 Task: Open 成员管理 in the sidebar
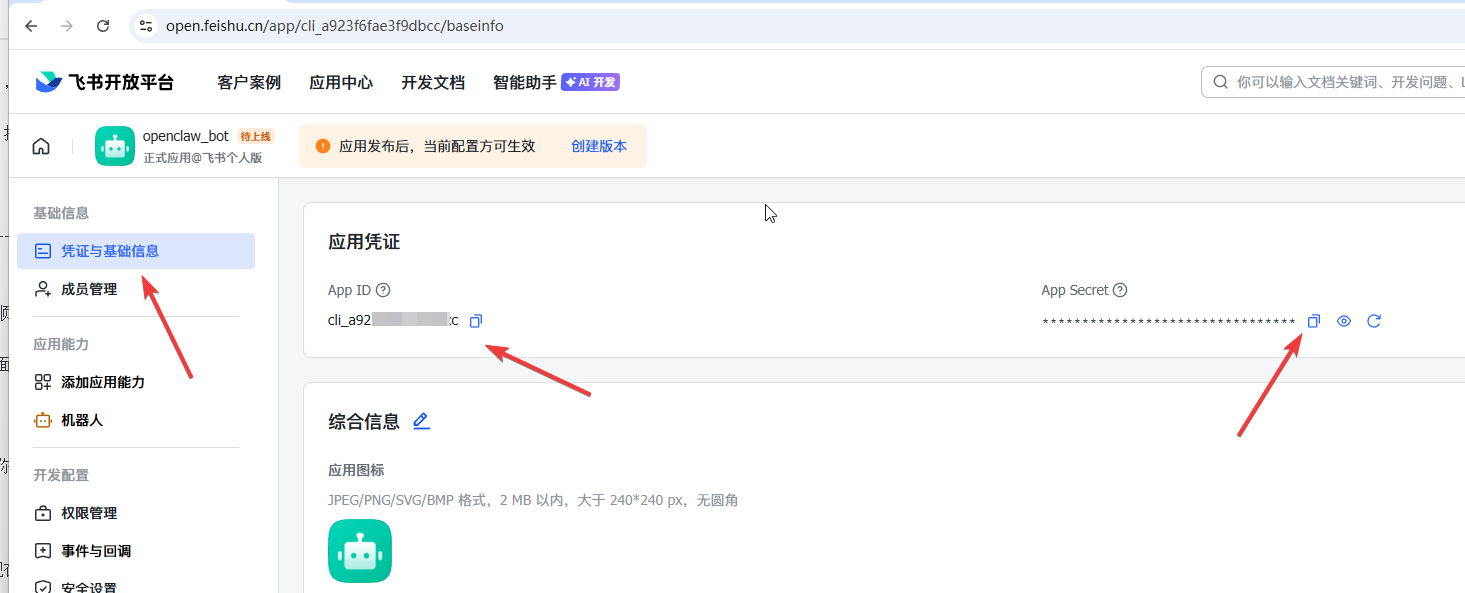(89, 289)
